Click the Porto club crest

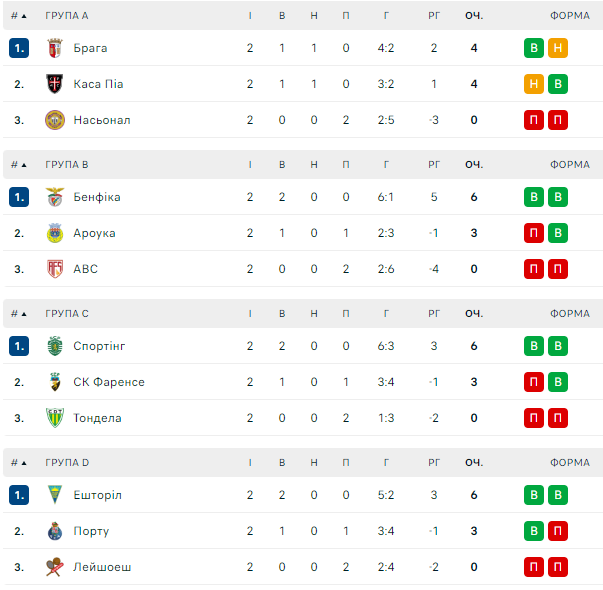[x=54, y=531]
